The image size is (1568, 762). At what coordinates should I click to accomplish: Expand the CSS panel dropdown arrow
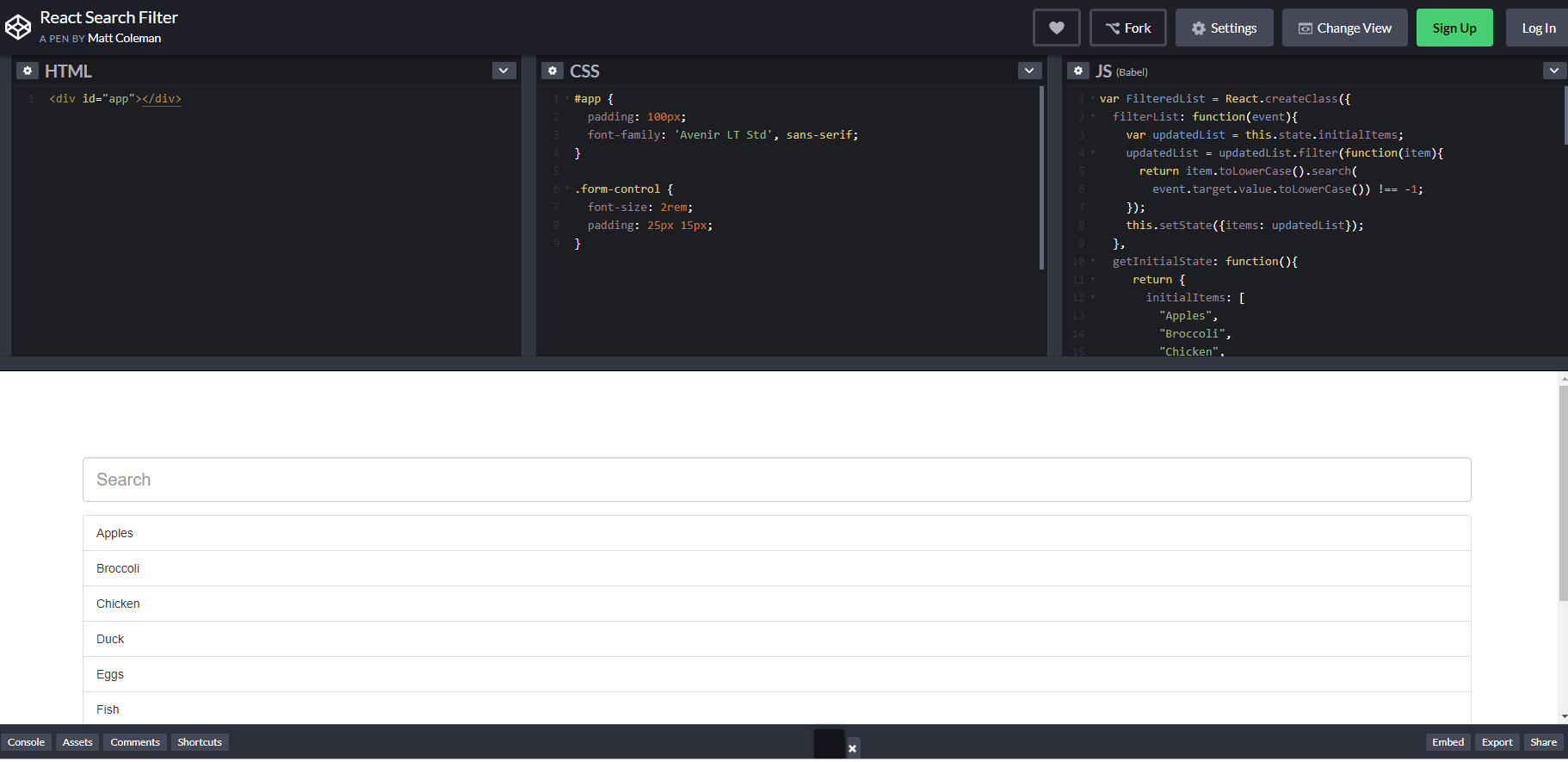(1029, 71)
